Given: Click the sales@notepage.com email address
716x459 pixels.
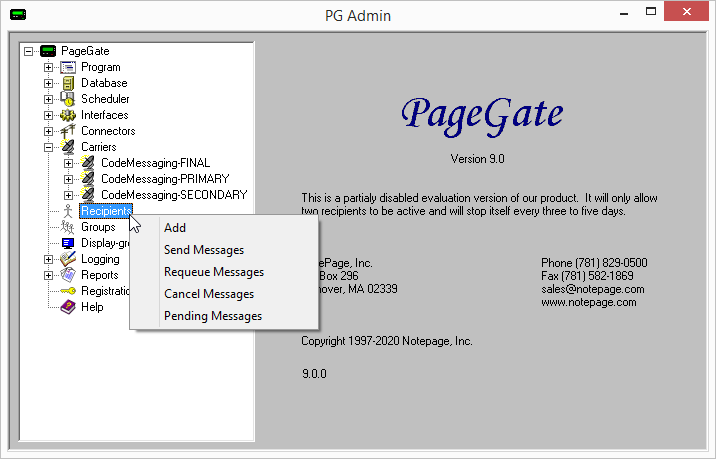Looking at the screenshot, I should click(x=593, y=289).
